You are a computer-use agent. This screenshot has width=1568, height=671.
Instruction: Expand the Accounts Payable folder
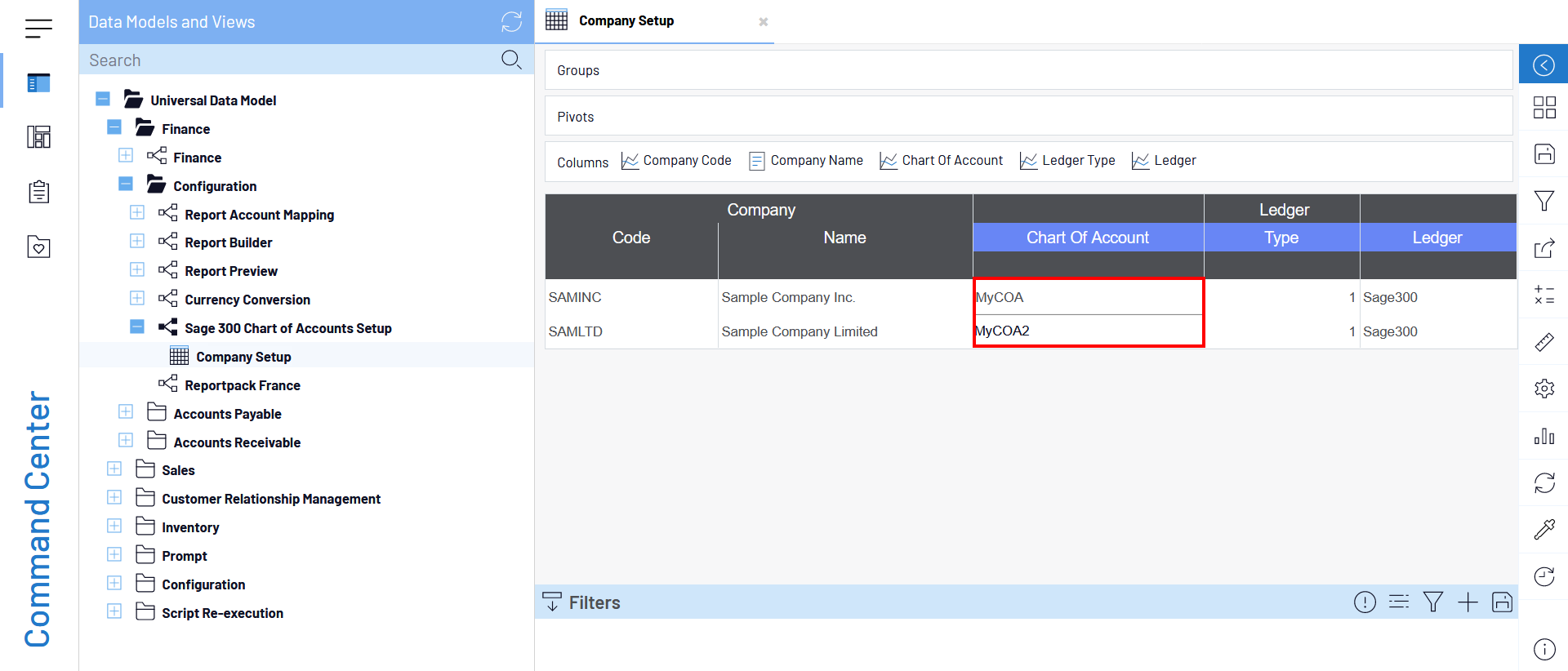[126, 412]
